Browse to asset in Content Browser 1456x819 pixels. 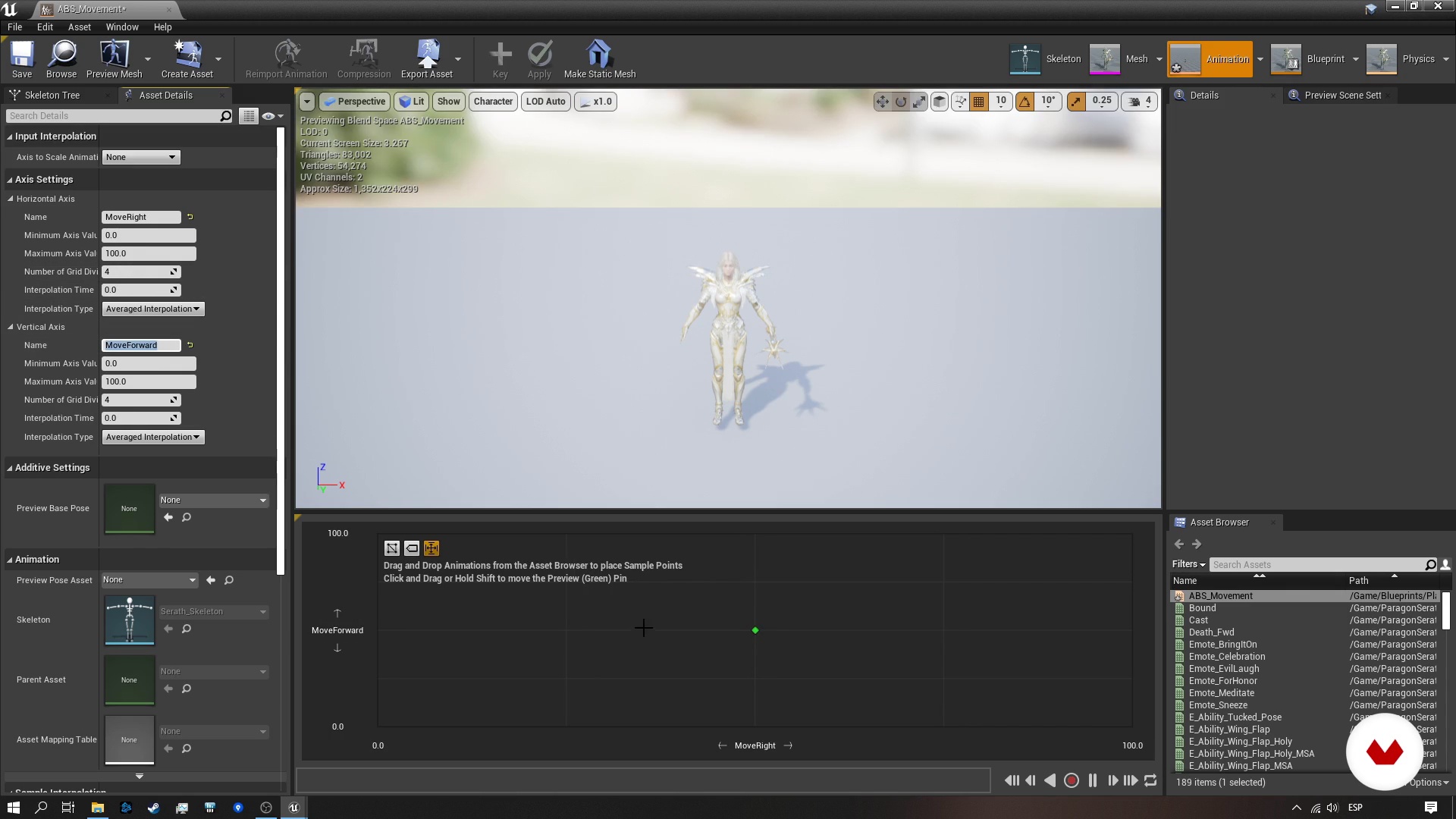pos(61,59)
